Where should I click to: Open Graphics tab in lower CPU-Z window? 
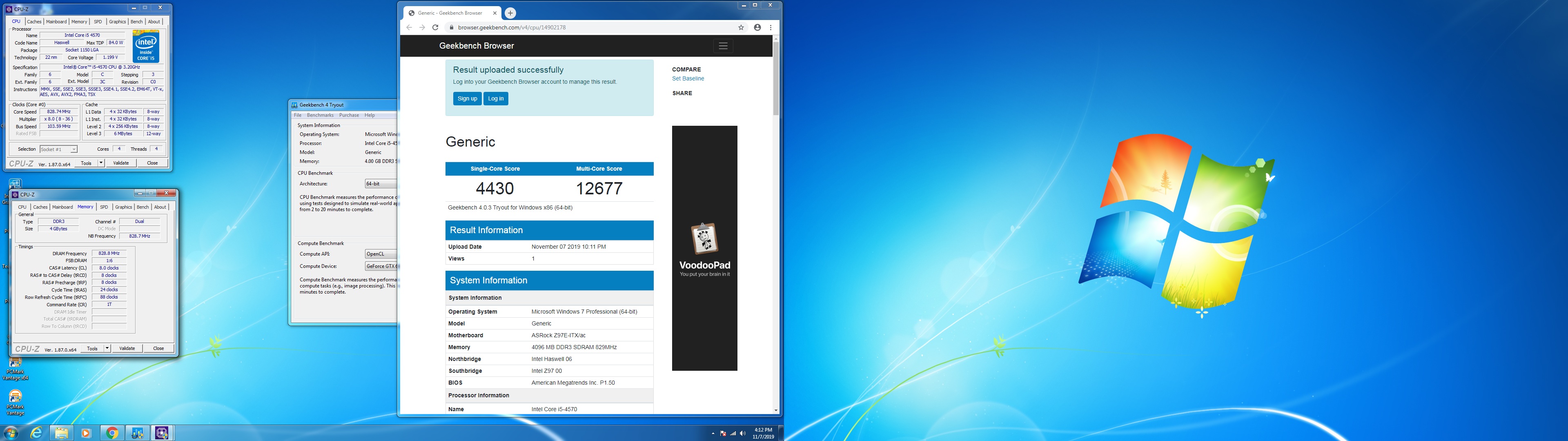[x=124, y=207]
